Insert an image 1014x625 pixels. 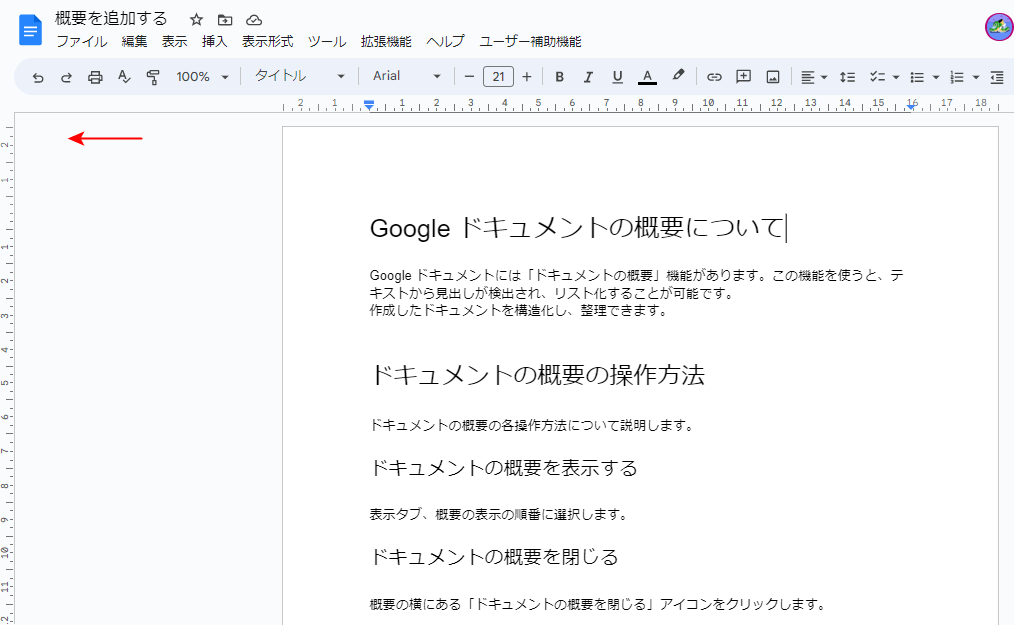[773, 77]
